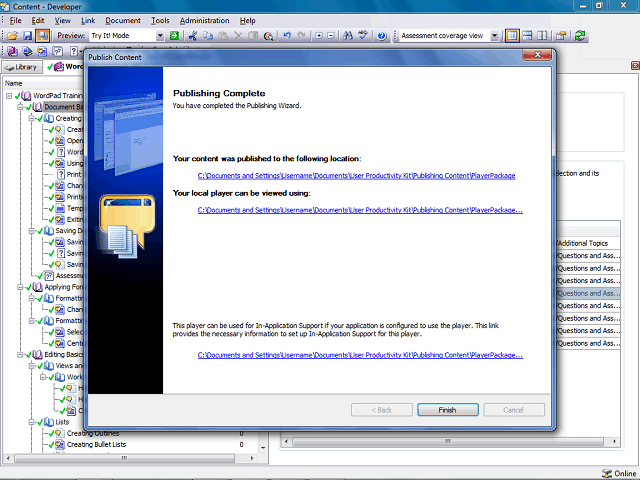Click the third icon in the second toolbar
This screenshot has height=480, width=640.
[x=42, y=51]
